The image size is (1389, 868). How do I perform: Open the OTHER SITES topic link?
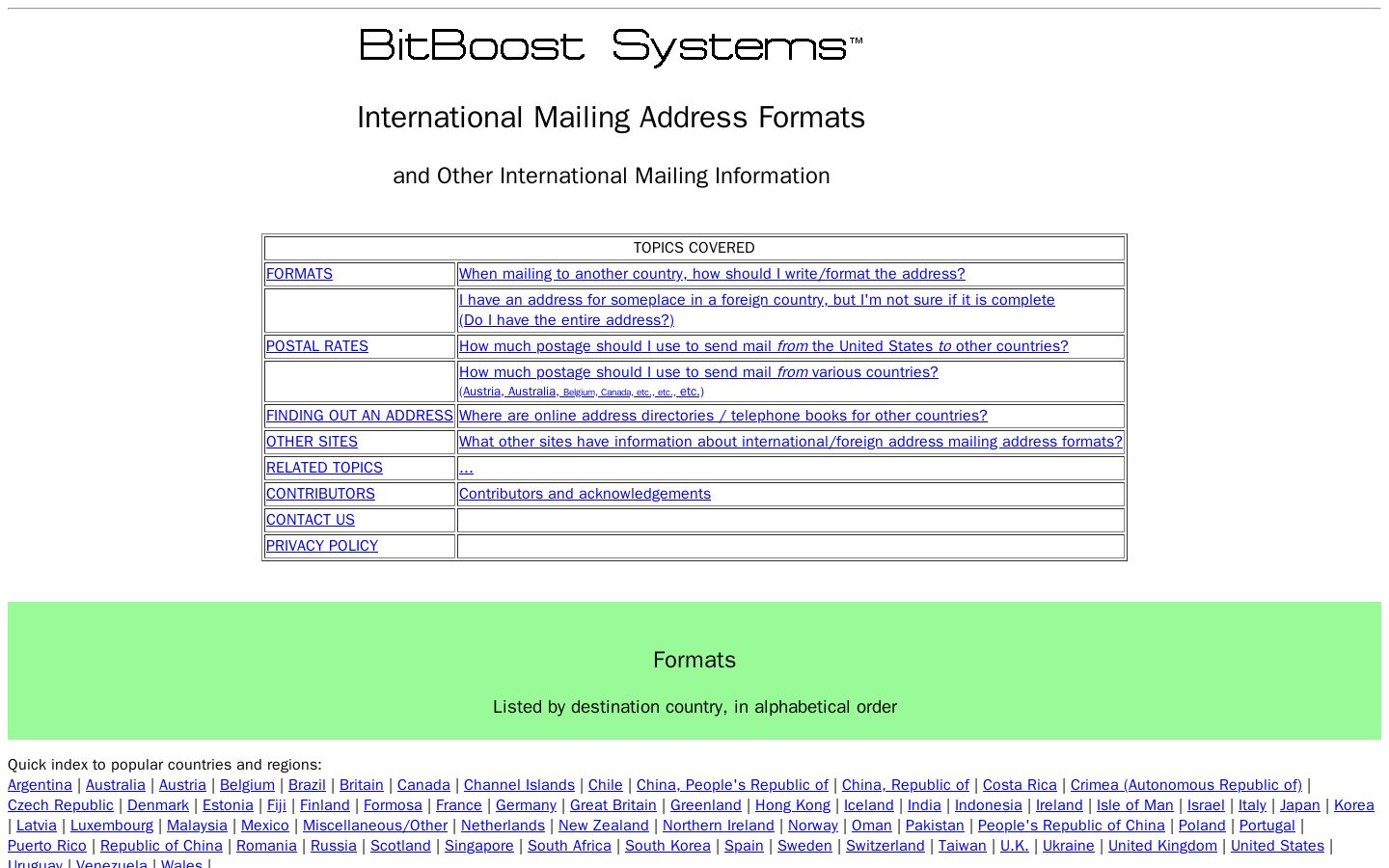click(312, 442)
